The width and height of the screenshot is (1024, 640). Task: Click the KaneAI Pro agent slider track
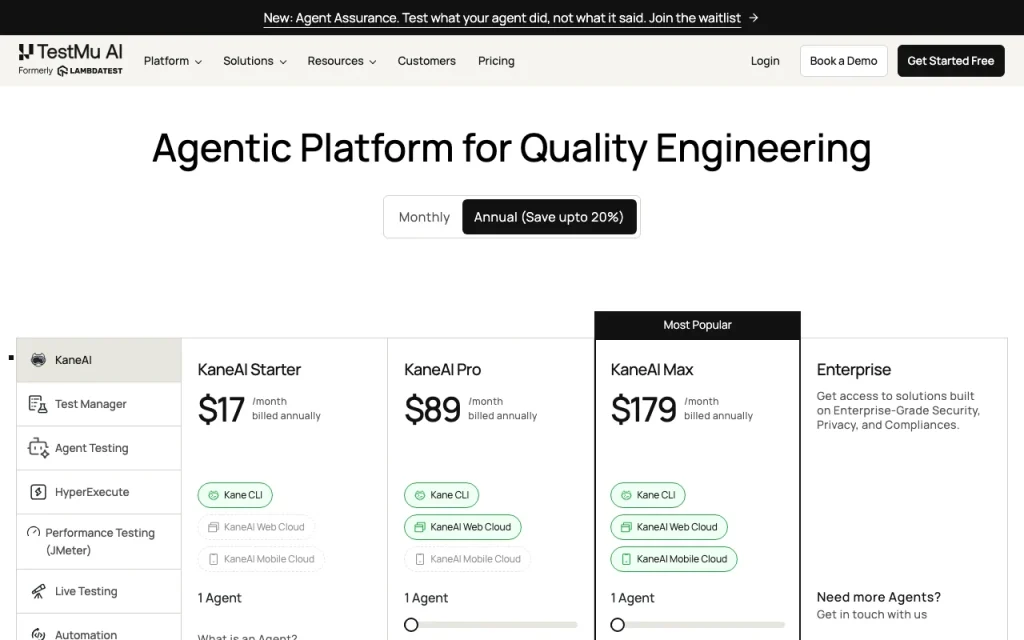tap(491, 625)
